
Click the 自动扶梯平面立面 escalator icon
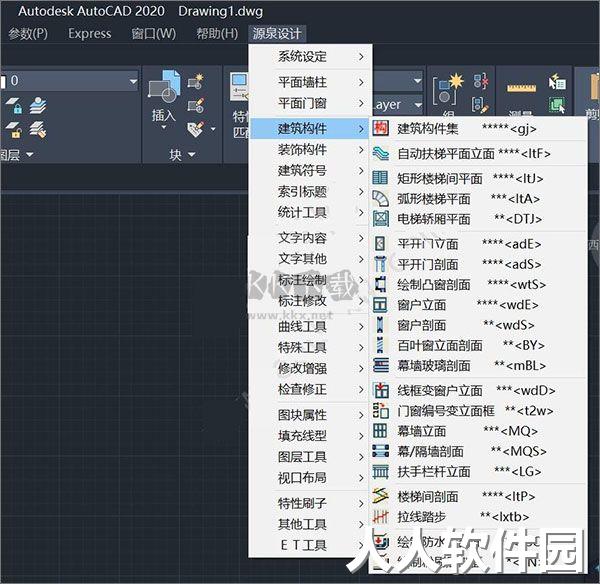click(380, 153)
